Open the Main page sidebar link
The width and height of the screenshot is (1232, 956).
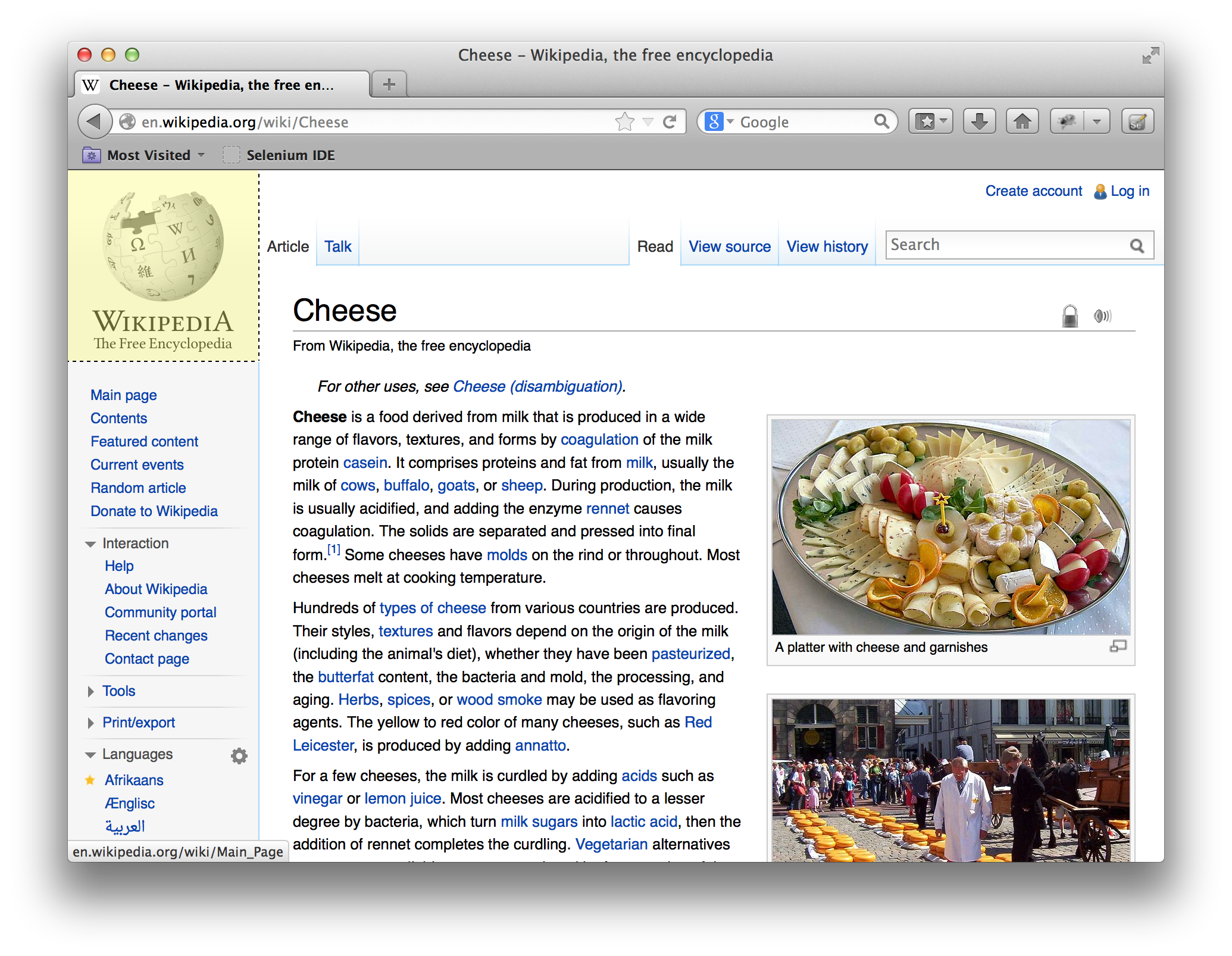click(x=123, y=395)
